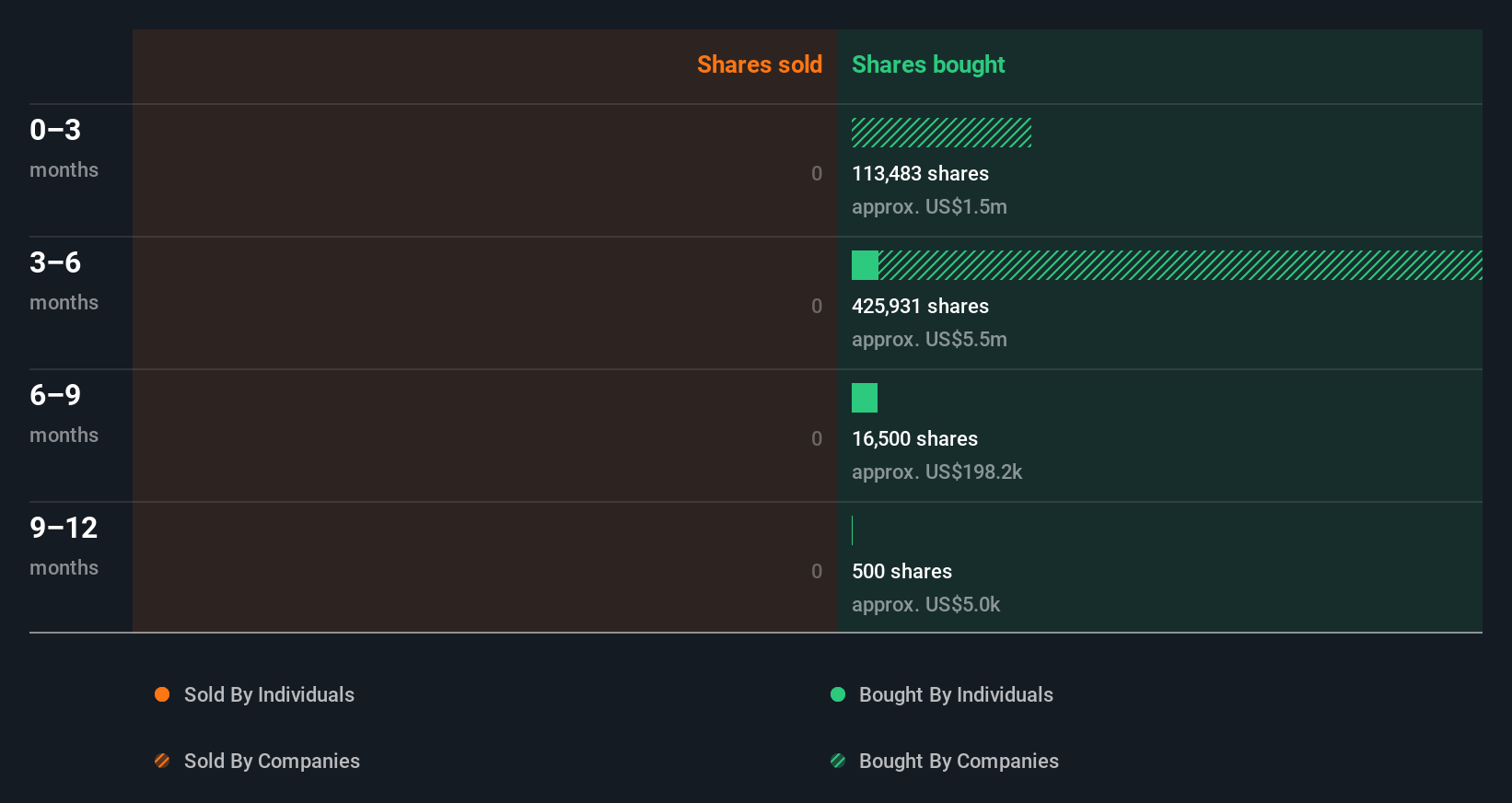1512x803 pixels.
Task: Click the thin 9–12 months bought bar
Action: [853, 530]
